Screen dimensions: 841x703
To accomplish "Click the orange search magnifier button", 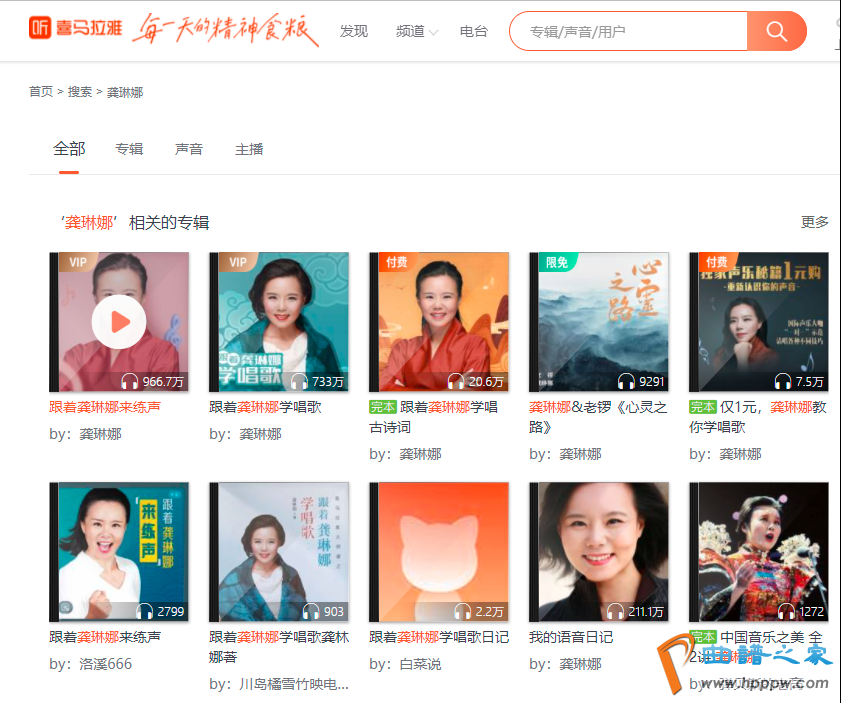I will [x=776, y=31].
